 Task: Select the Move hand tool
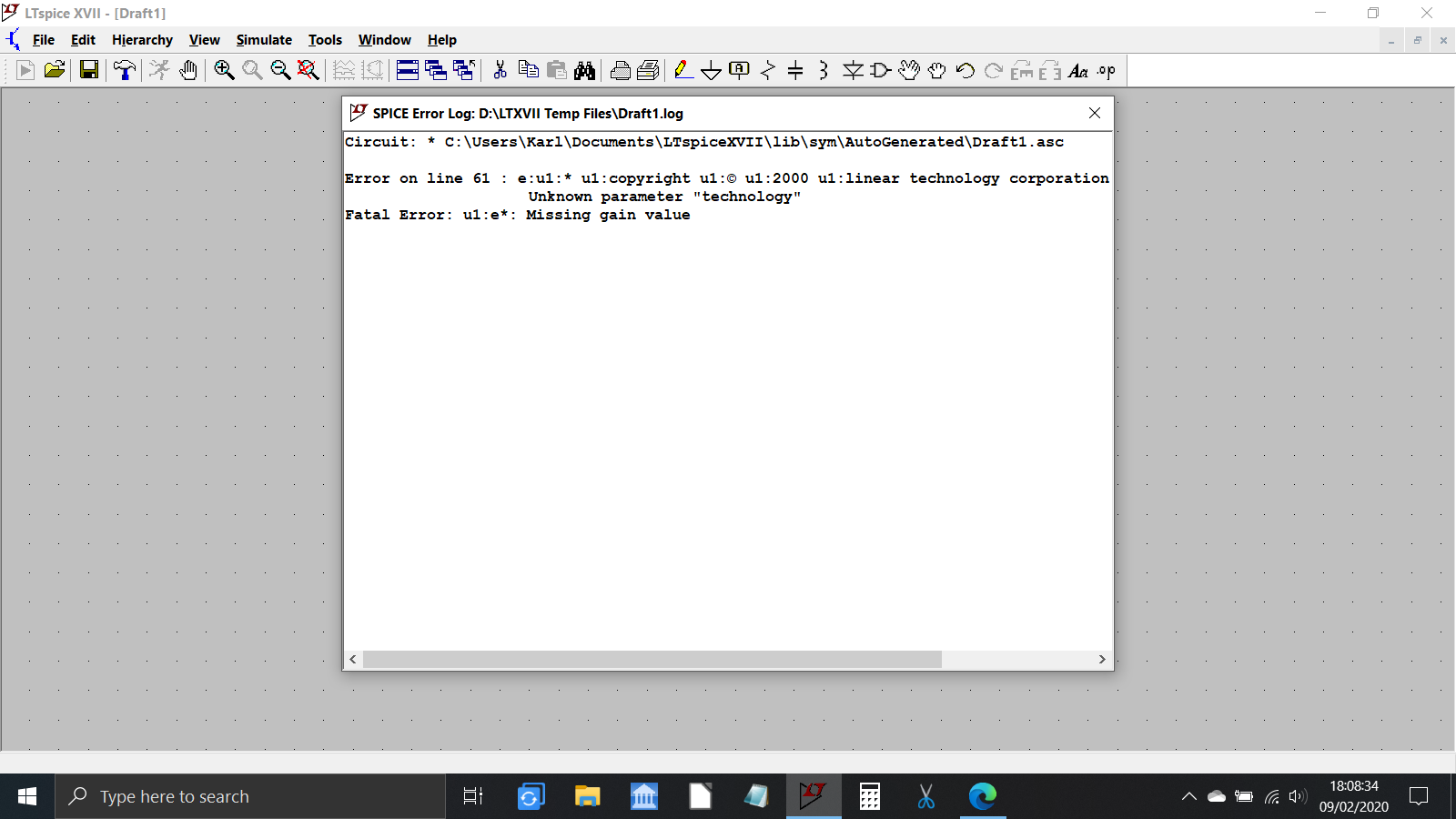tap(909, 70)
